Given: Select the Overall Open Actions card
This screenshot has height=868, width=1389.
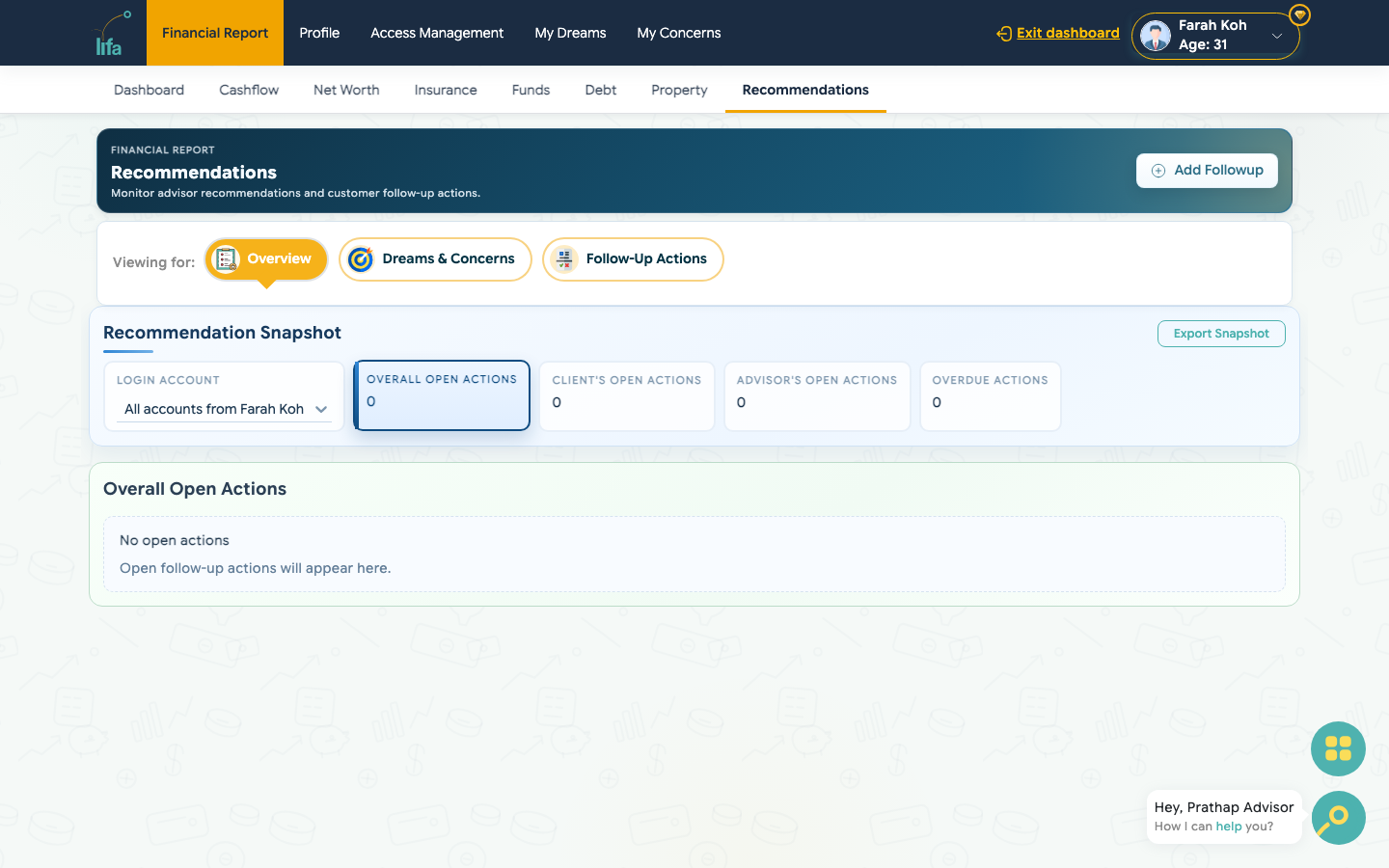Looking at the screenshot, I should coord(442,395).
